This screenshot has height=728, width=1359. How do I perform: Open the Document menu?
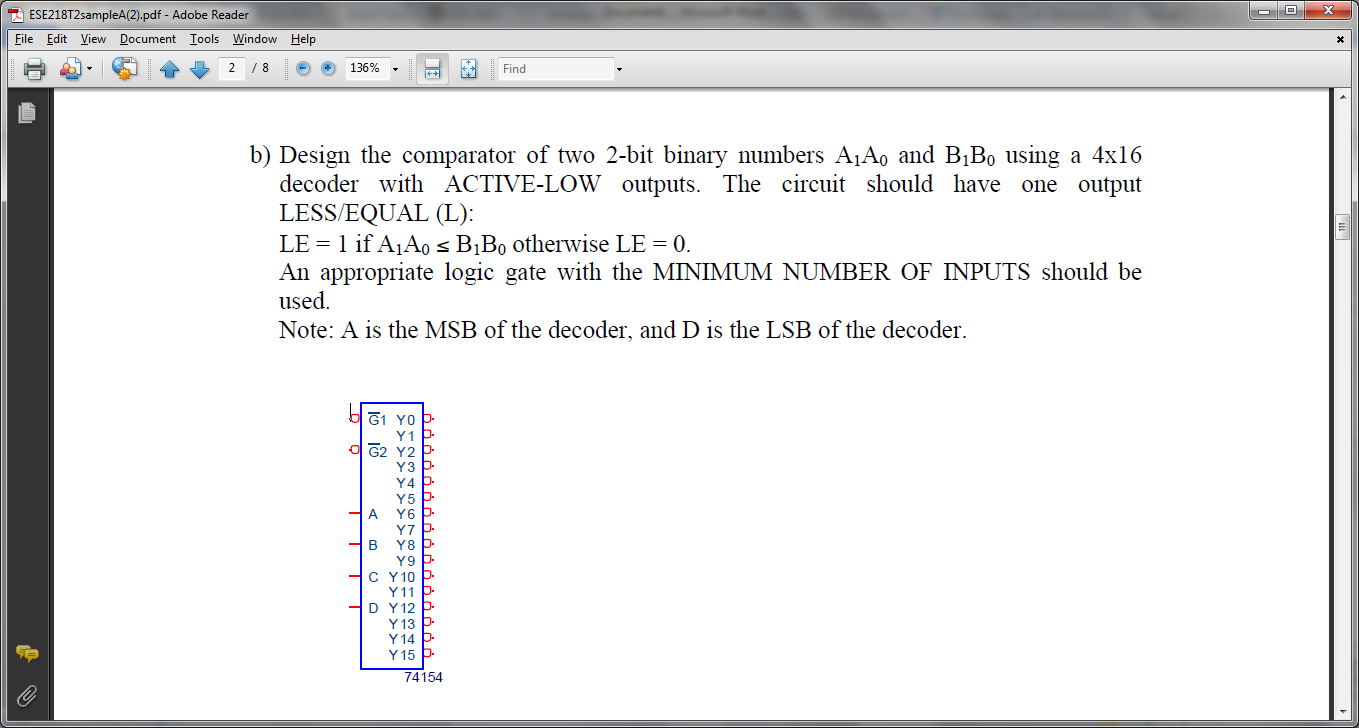click(x=148, y=39)
